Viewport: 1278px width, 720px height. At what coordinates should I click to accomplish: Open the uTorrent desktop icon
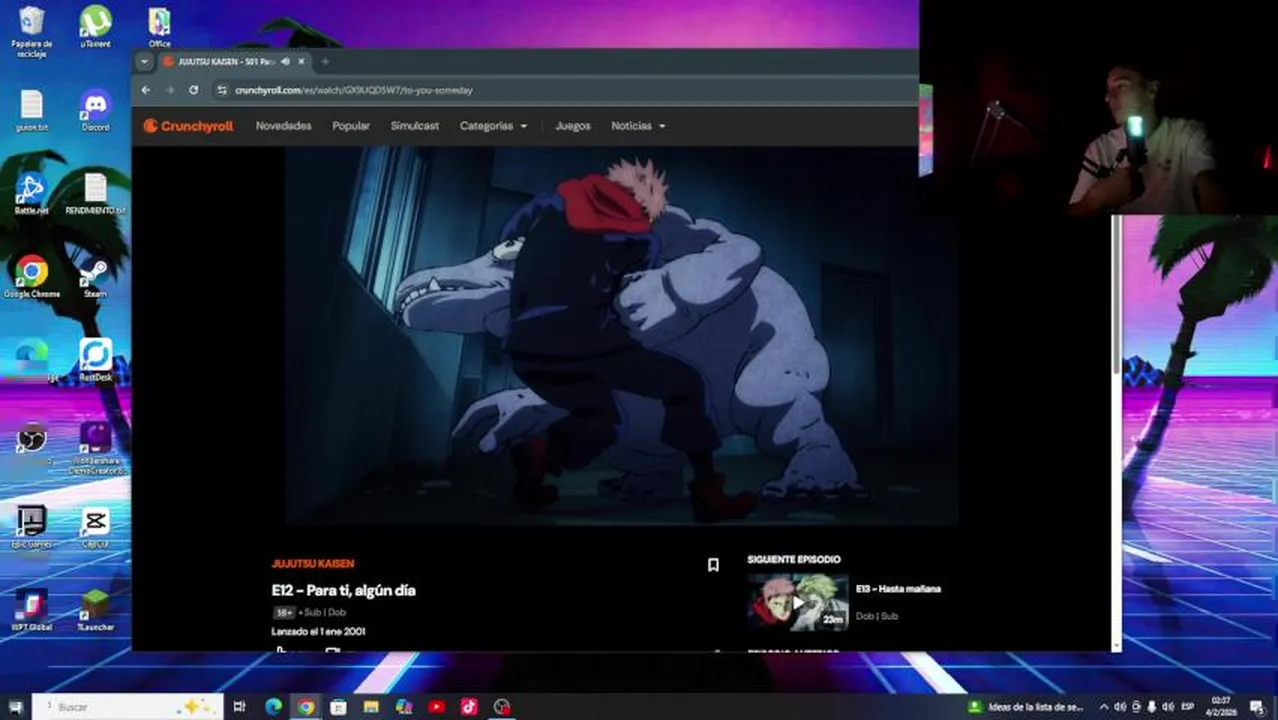(x=96, y=28)
